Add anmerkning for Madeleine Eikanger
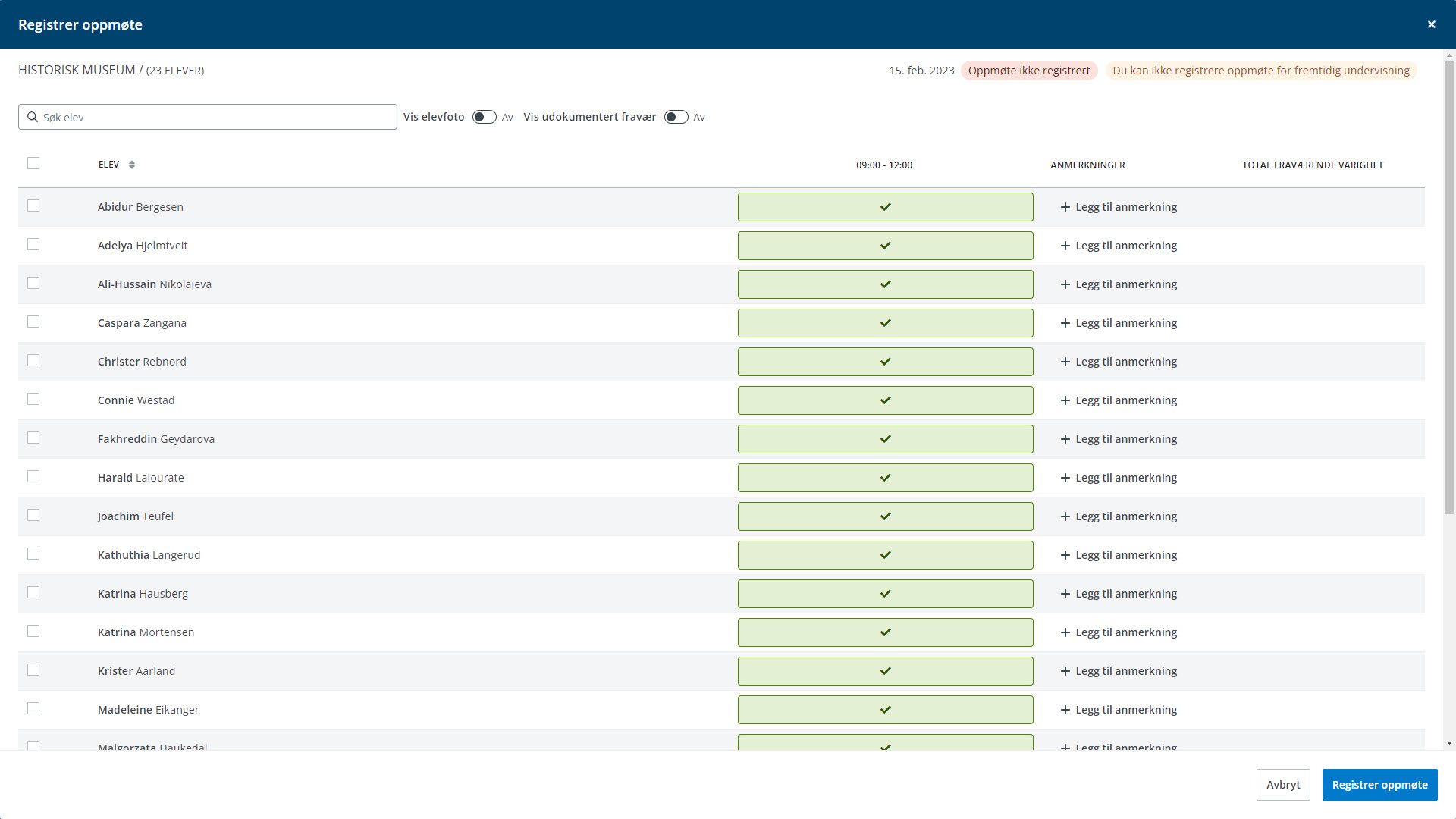Image resolution: width=1456 pixels, height=819 pixels. 1119,710
